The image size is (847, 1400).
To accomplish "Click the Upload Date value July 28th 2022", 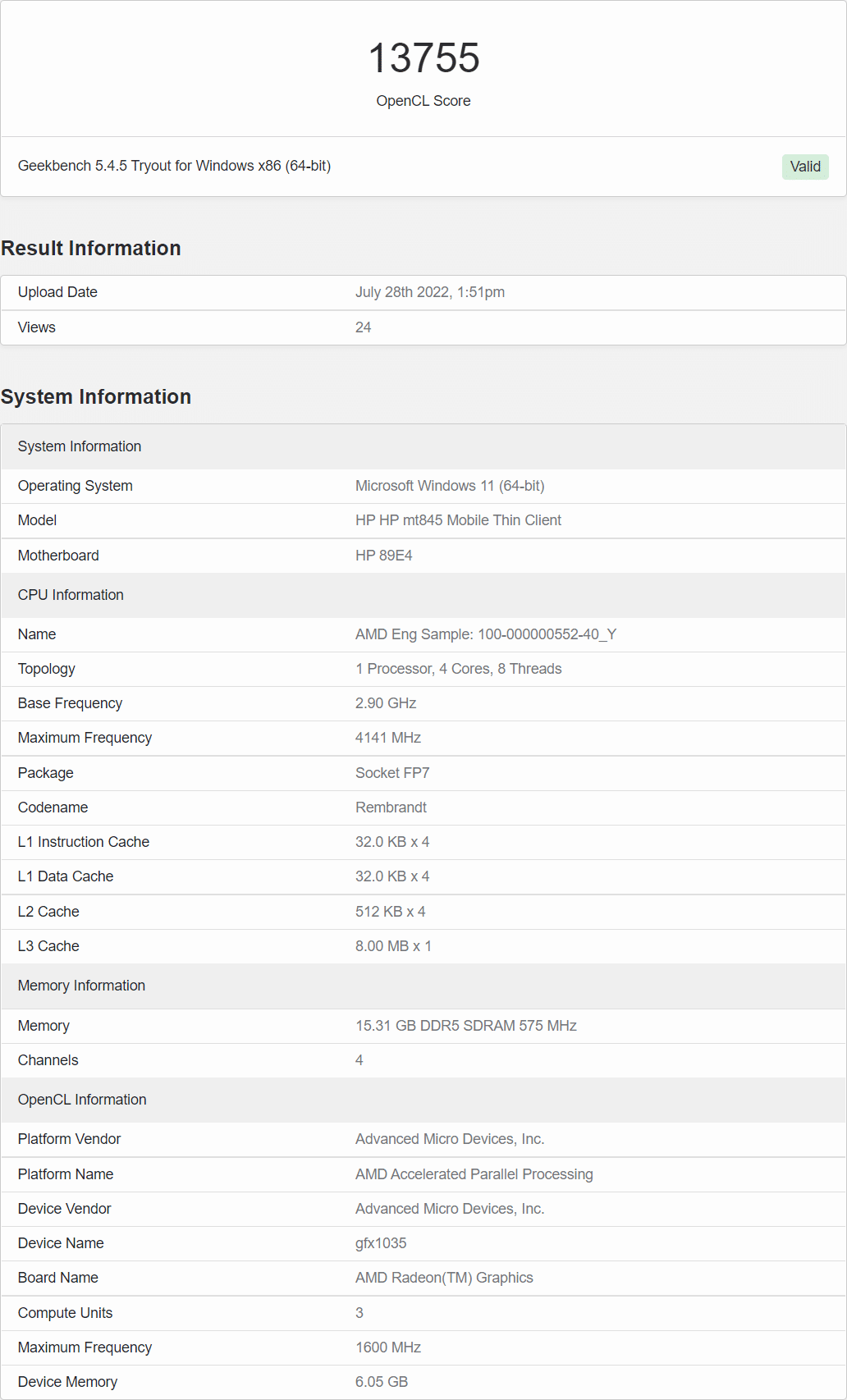I will point(430,292).
